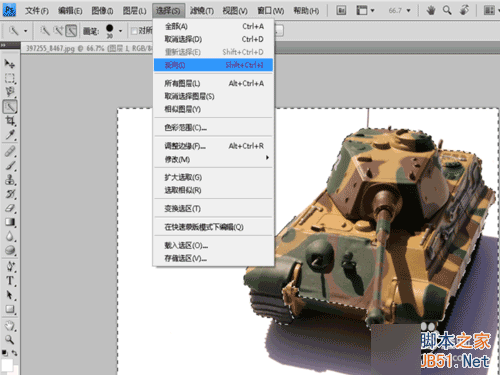Select the Rectangular Marquee tool

point(9,78)
